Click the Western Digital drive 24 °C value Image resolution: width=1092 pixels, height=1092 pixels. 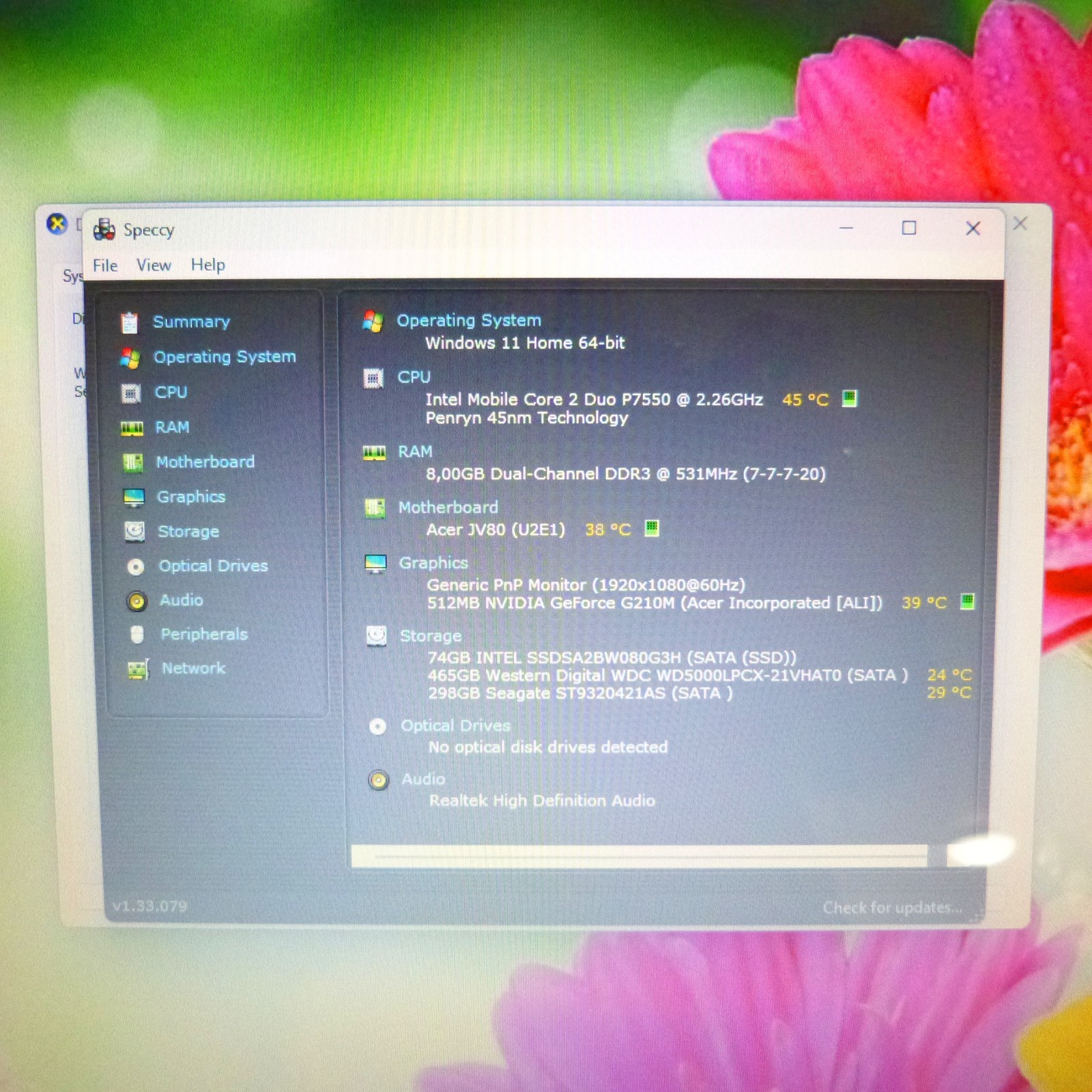click(x=949, y=675)
